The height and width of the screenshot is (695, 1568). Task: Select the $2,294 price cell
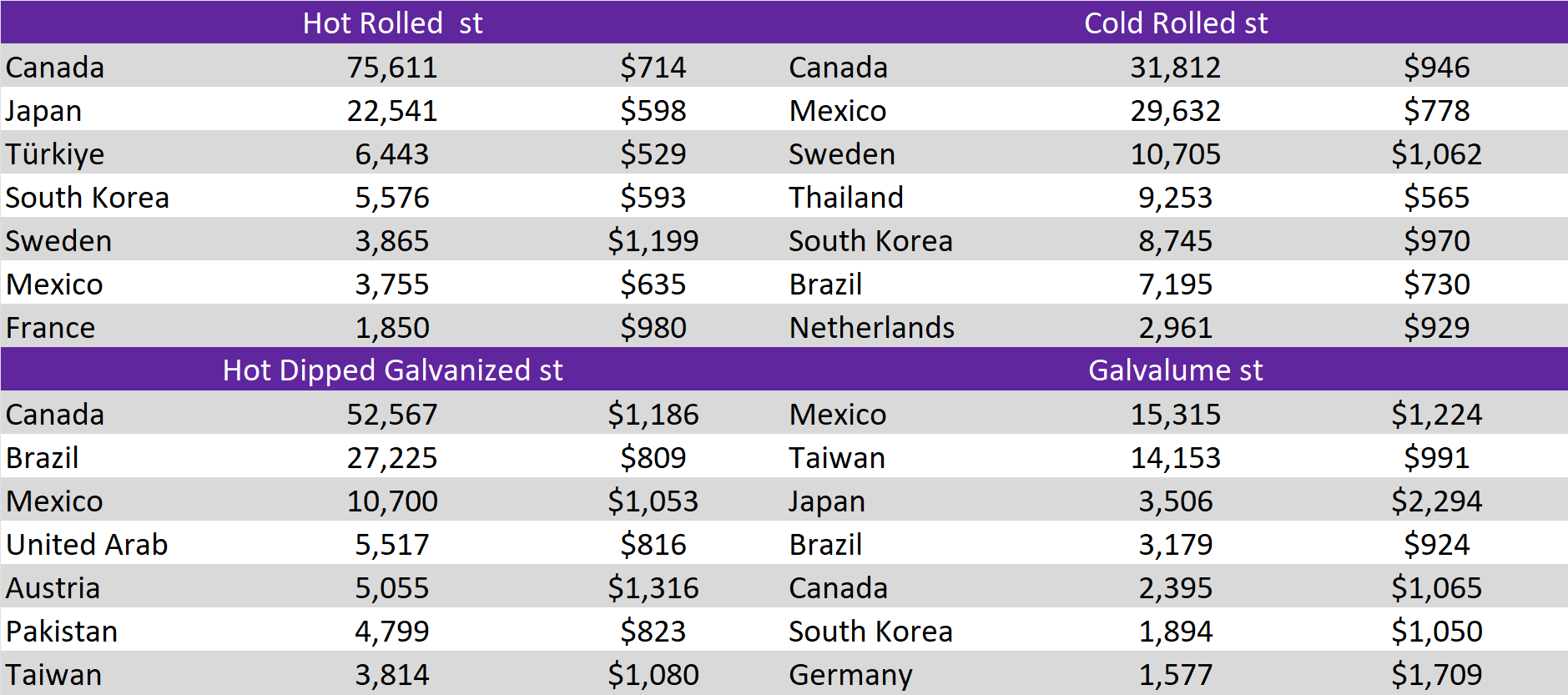point(1436,501)
